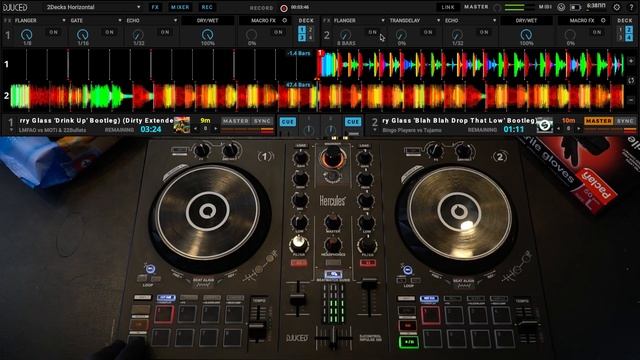This screenshot has height=360, width=640.
Task: Click FX 2 Macro FX knob showing 0%
Action: (570, 35)
